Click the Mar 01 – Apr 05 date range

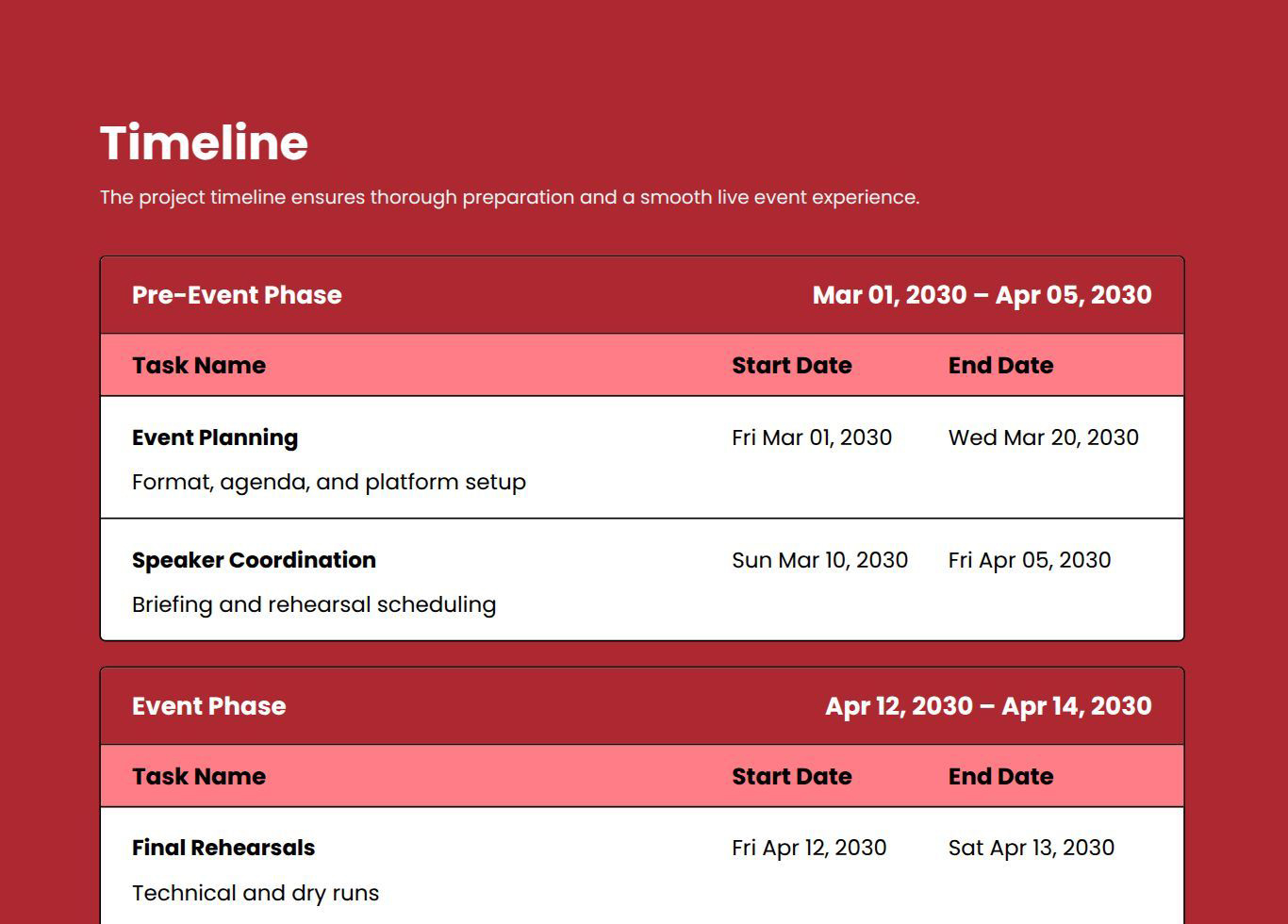coord(982,295)
